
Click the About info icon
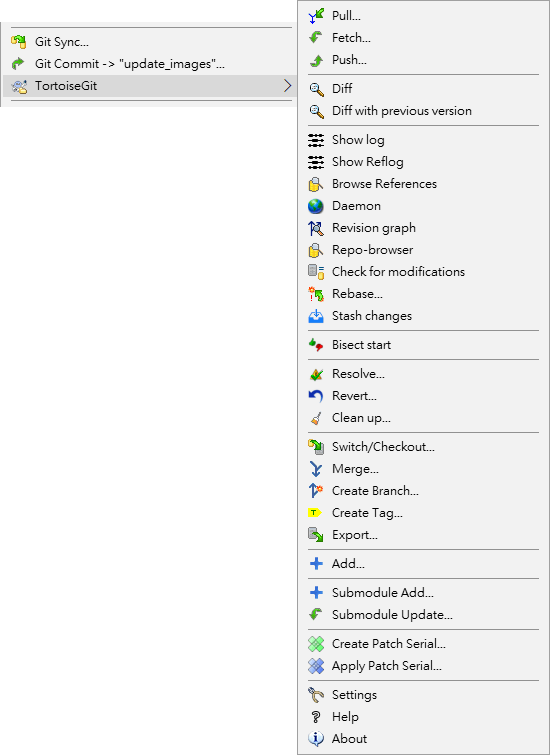tap(316, 739)
